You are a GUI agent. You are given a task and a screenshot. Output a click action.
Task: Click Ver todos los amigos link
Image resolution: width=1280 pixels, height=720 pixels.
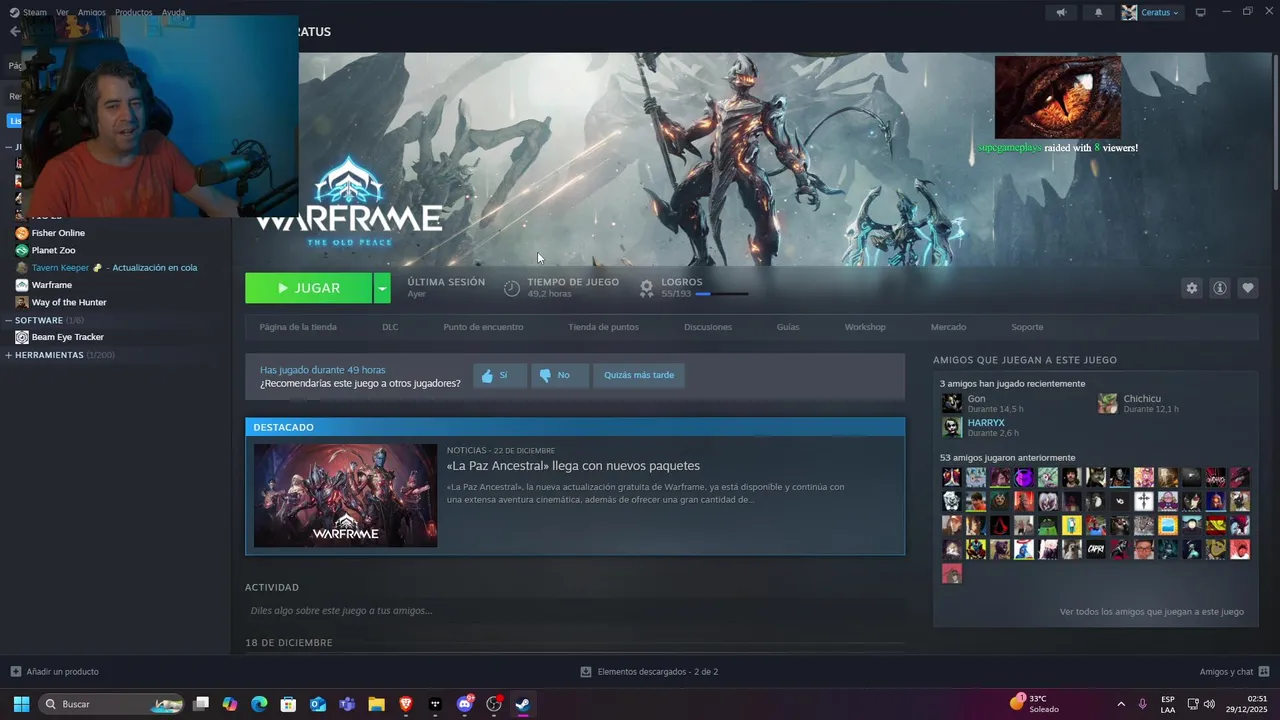[1152, 611]
